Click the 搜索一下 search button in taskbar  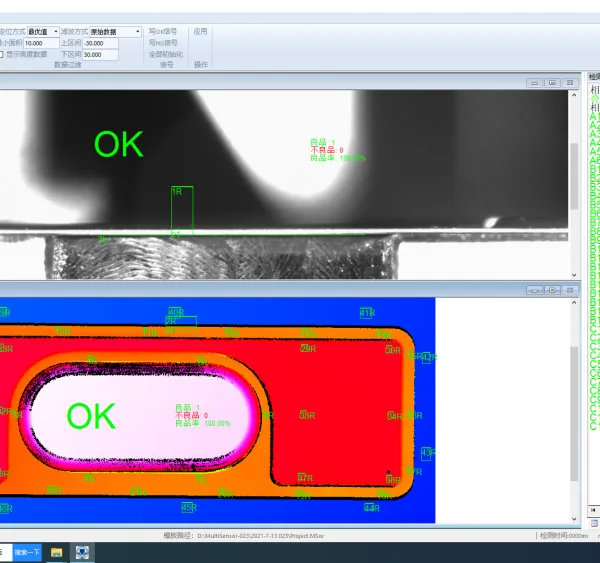pos(27,552)
